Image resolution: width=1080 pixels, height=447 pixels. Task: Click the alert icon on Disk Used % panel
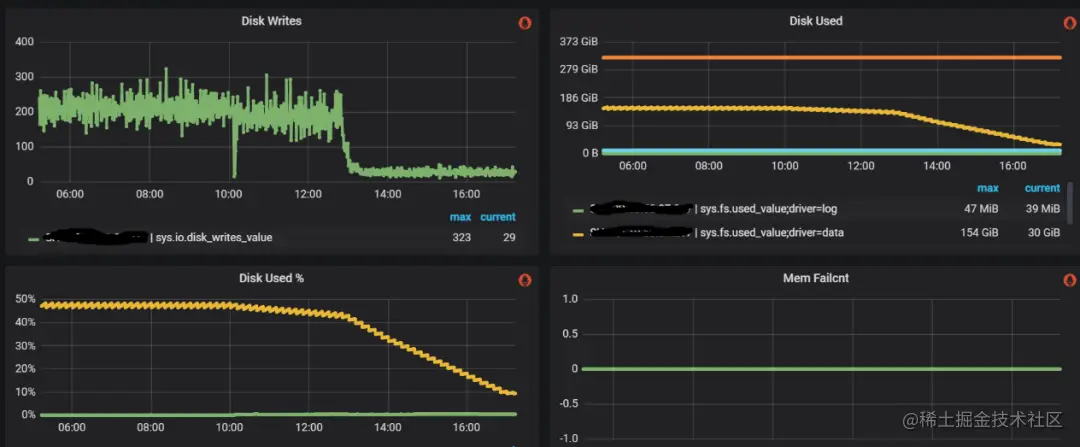pyautogui.click(x=525, y=280)
